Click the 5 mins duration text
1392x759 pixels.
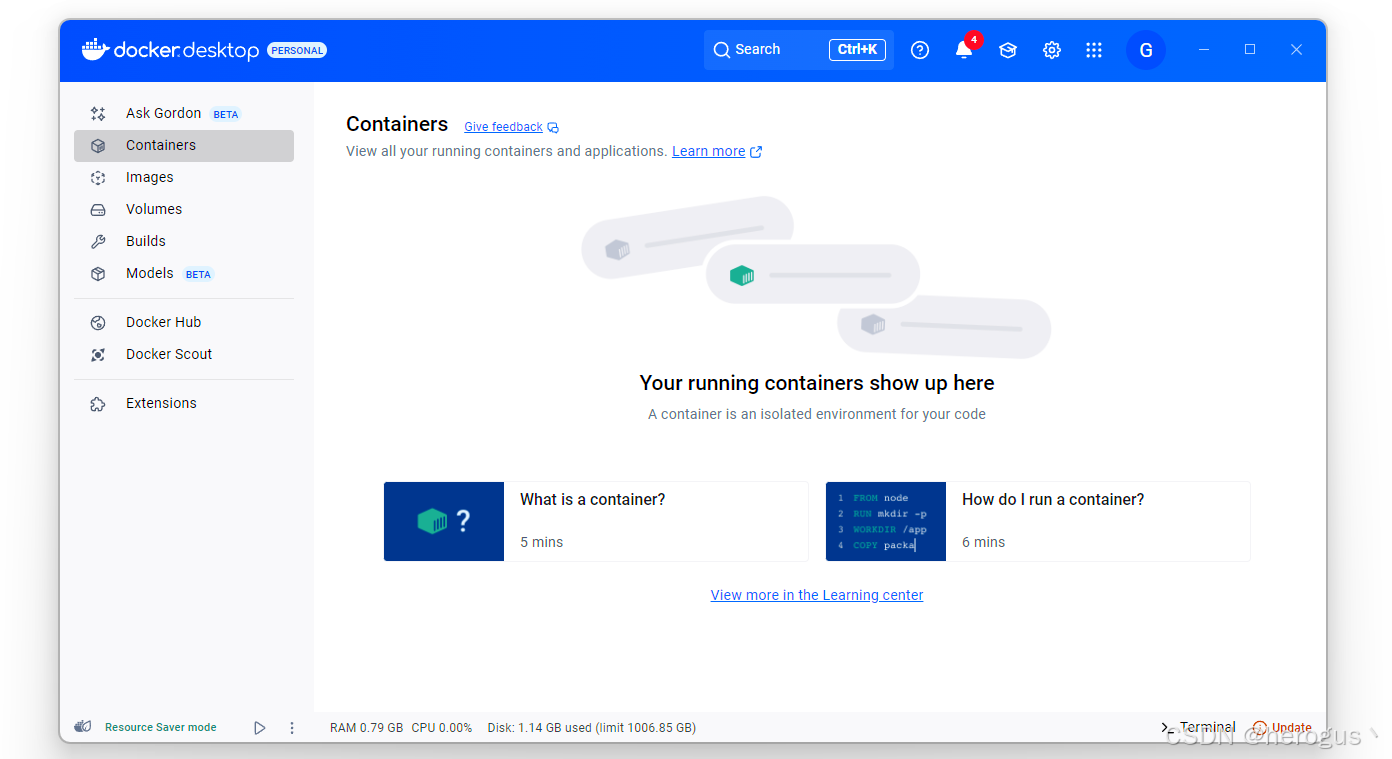point(541,542)
